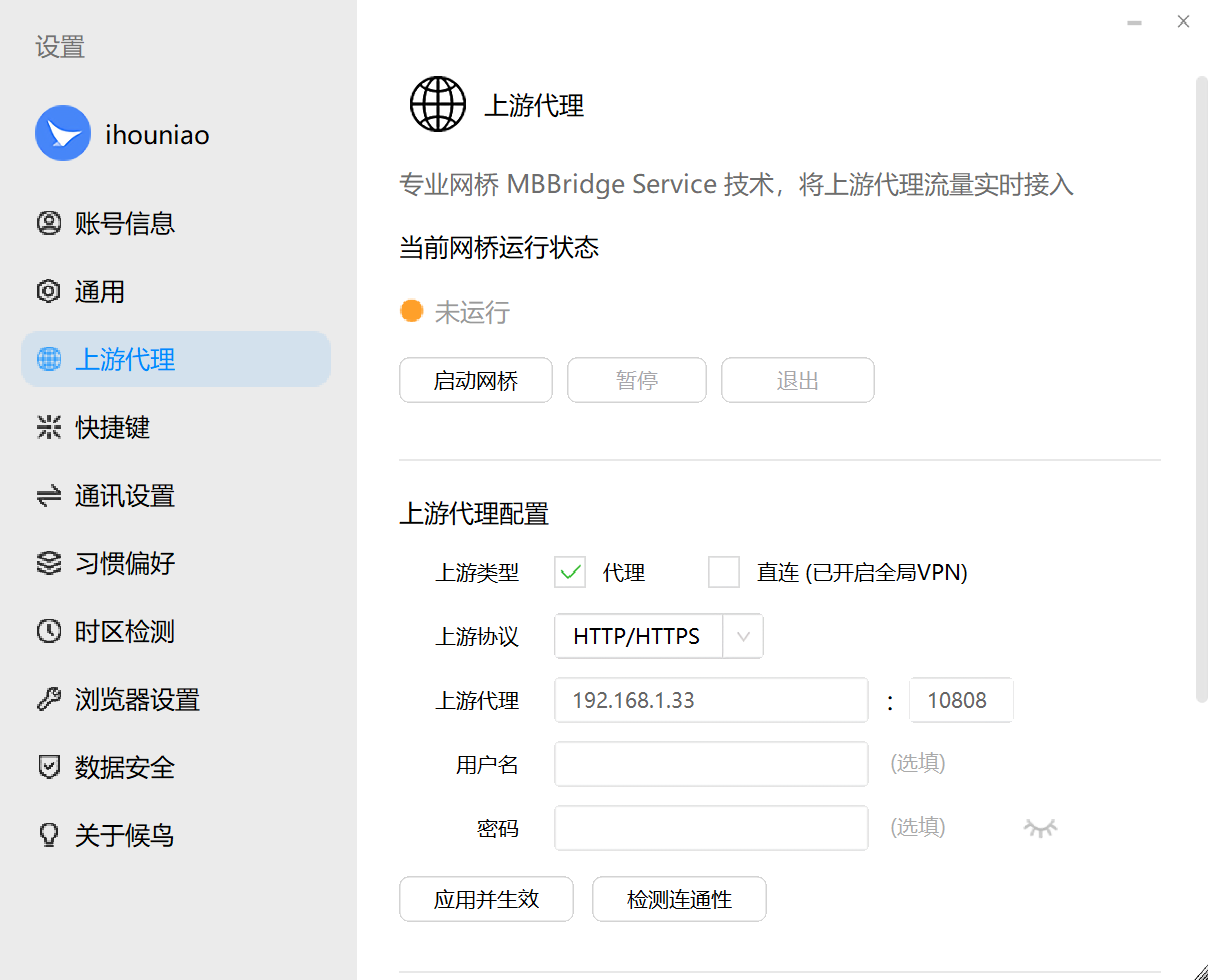
Task: Click the dropdown arrow next to HTTP/HTTPS
Action: (744, 636)
